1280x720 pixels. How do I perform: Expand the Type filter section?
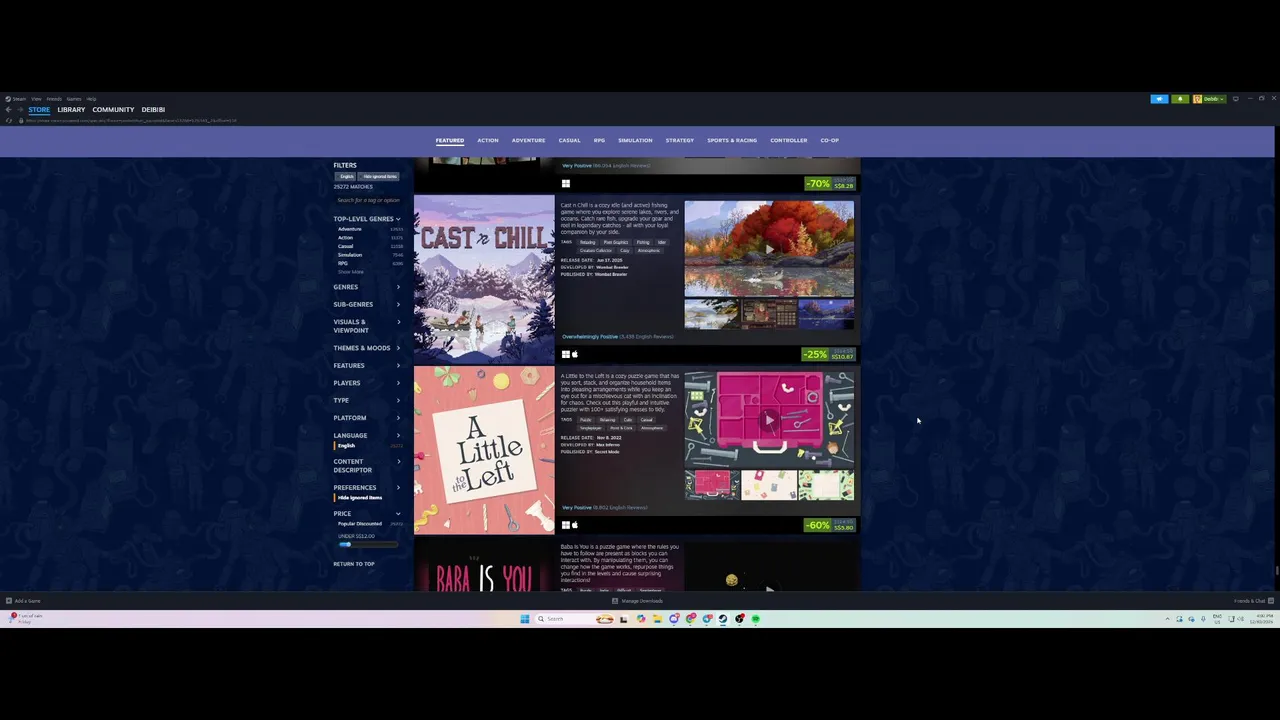(x=367, y=400)
